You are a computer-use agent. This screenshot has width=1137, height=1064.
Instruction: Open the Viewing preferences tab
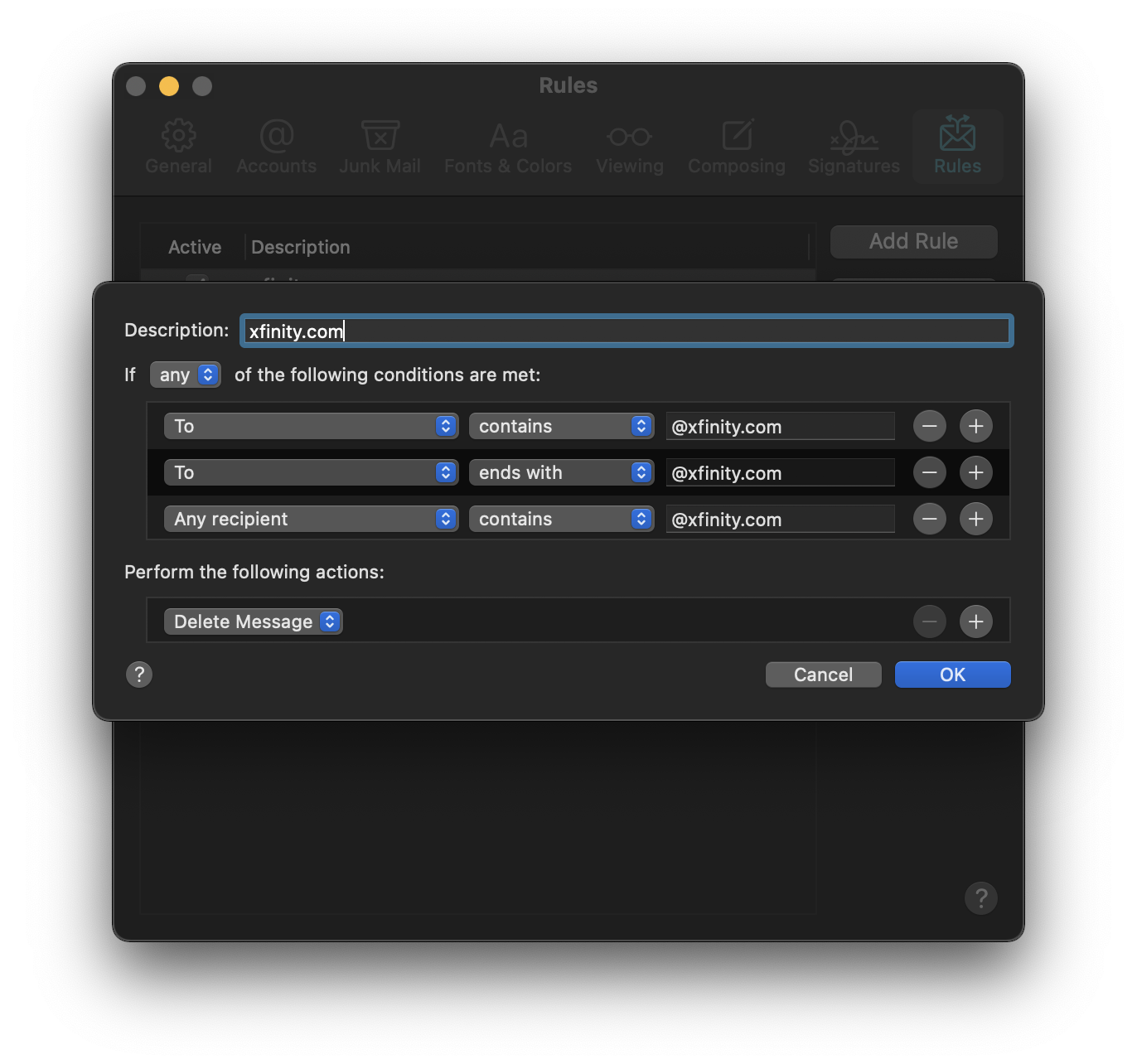[x=630, y=147]
